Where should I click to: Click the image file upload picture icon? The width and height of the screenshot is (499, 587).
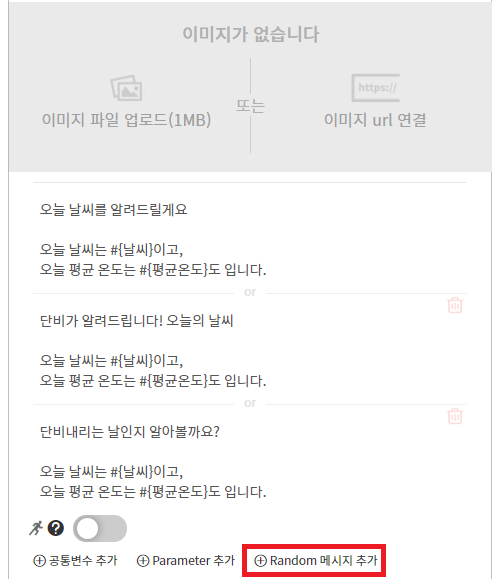click(x=126, y=88)
